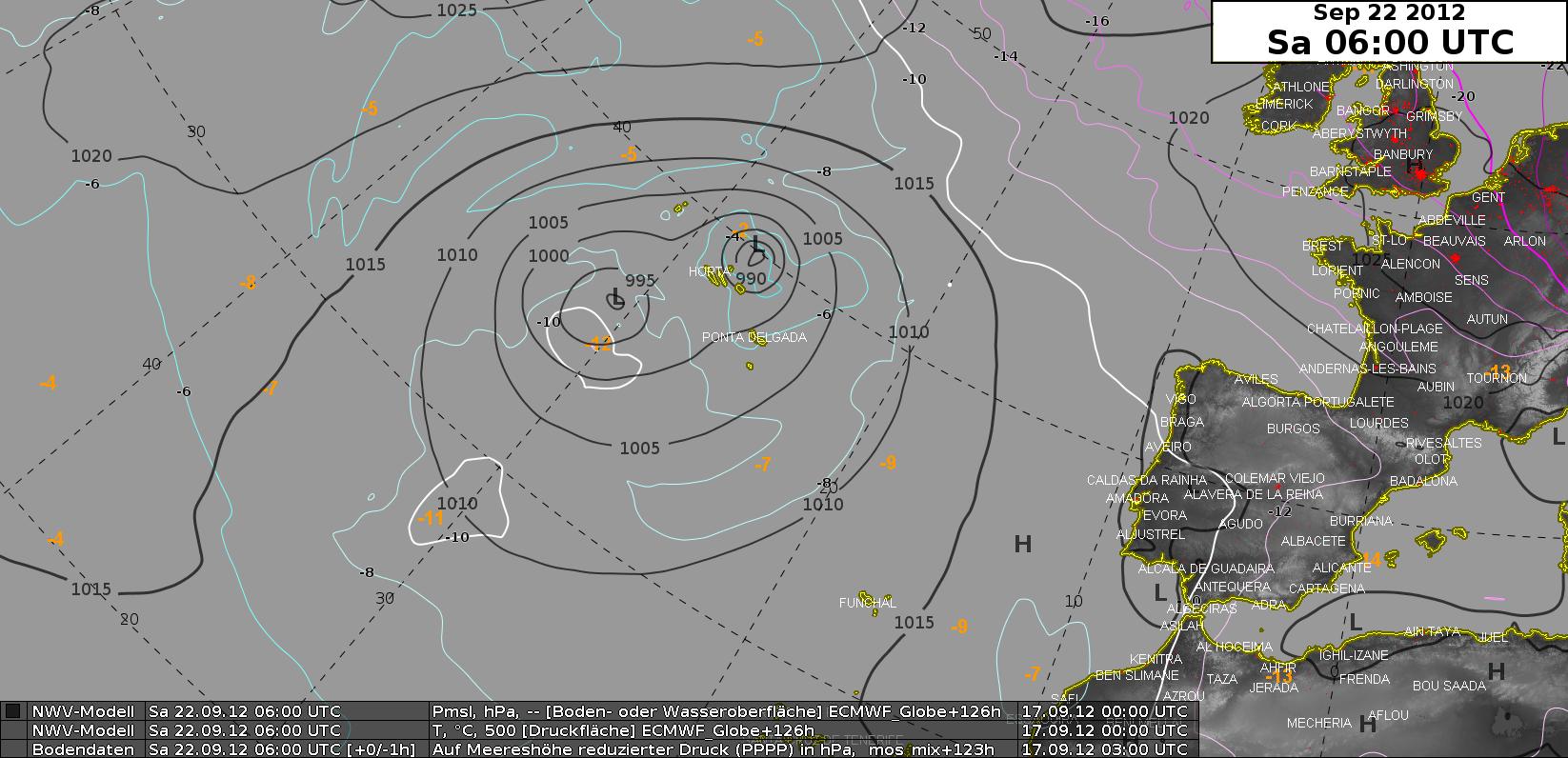Image resolution: width=1568 pixels, height=758 pixels.
Task: Click the Ponta Delgada station label
Action: point(754,337)
